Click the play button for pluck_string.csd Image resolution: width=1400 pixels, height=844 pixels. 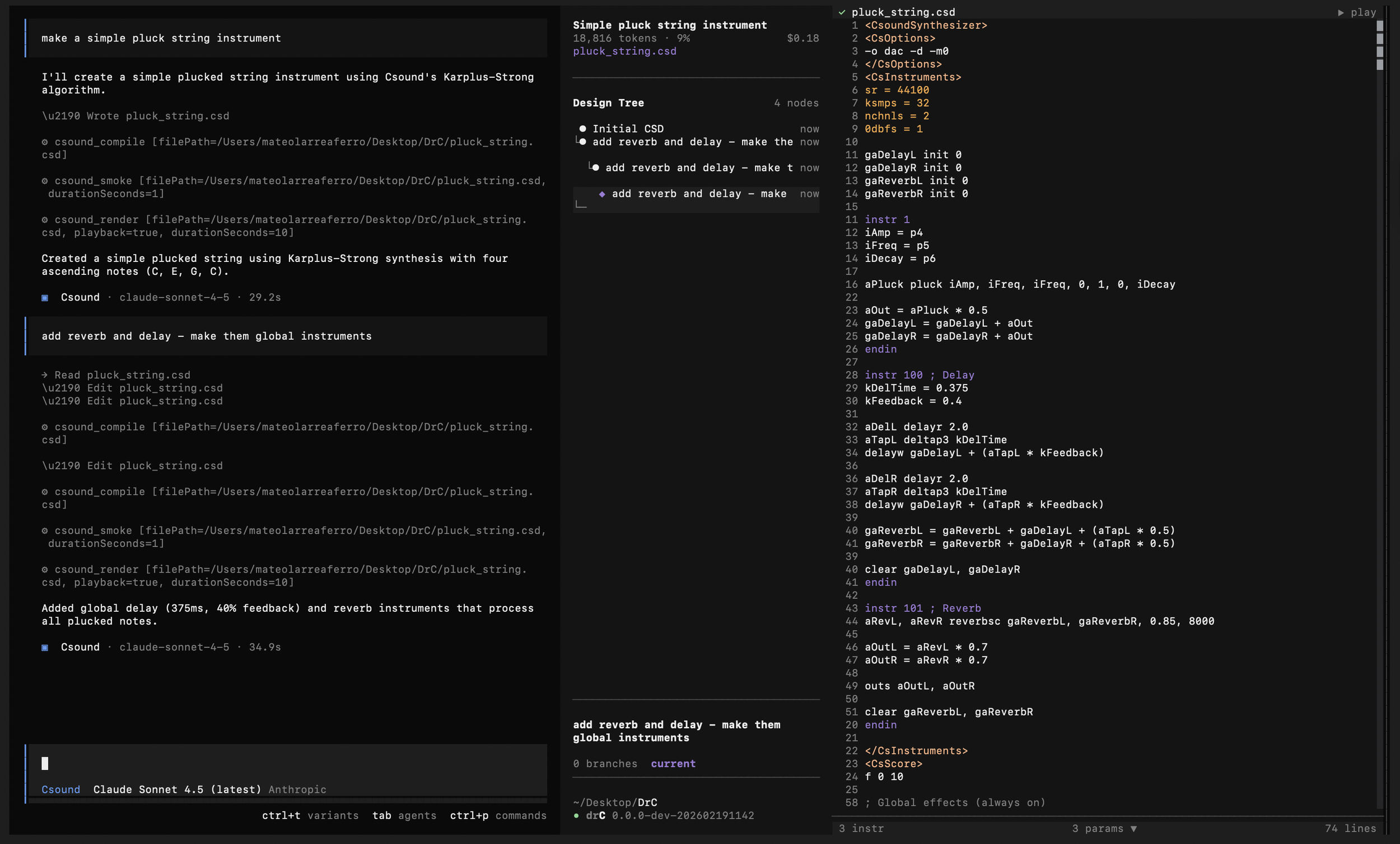pyautogui.click(x=1357, y=12)
